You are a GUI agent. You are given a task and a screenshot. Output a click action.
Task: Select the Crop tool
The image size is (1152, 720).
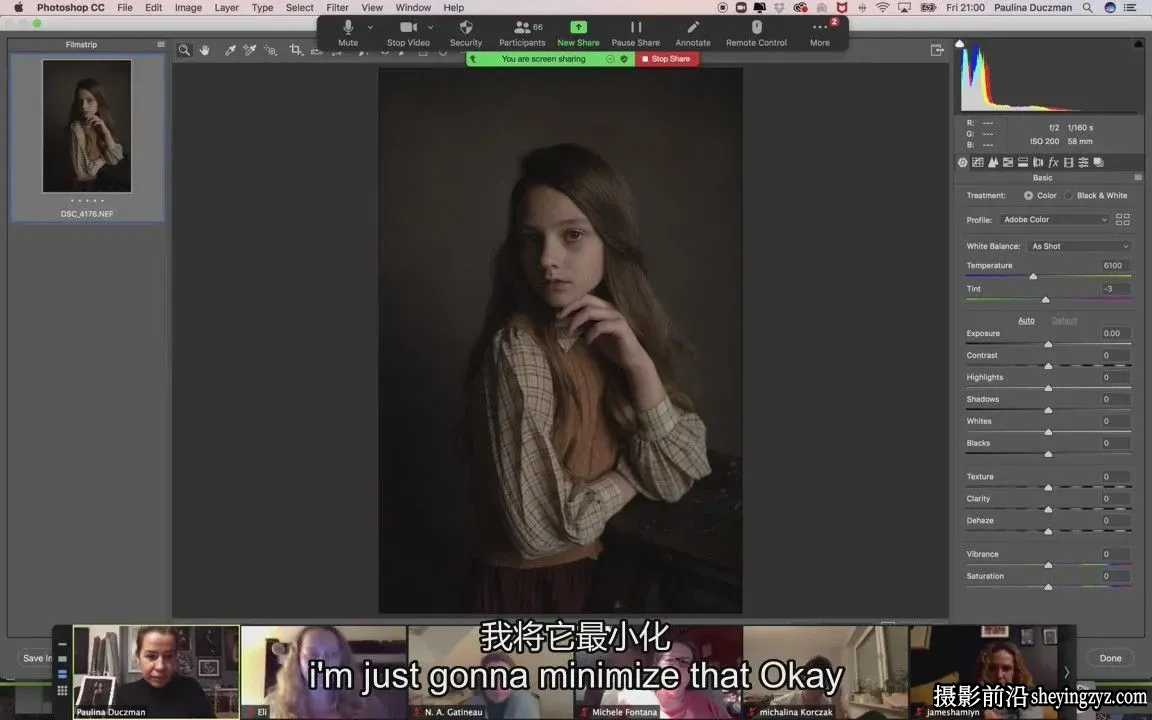295,50
